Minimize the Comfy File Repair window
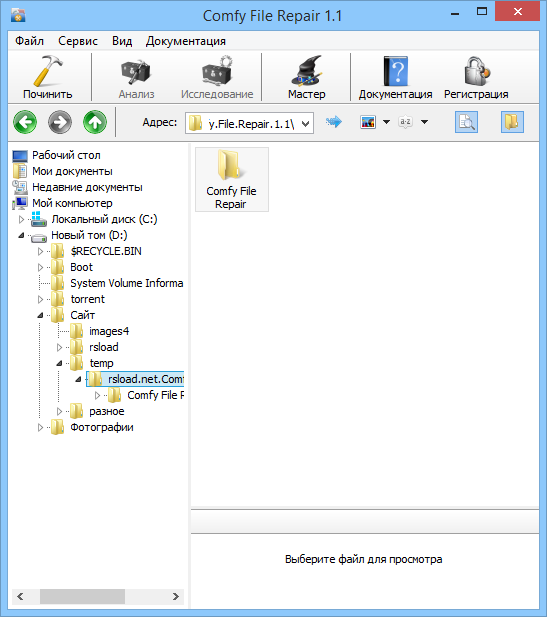The height and width of the screenshot is (617, 547). tap(455, 13)
